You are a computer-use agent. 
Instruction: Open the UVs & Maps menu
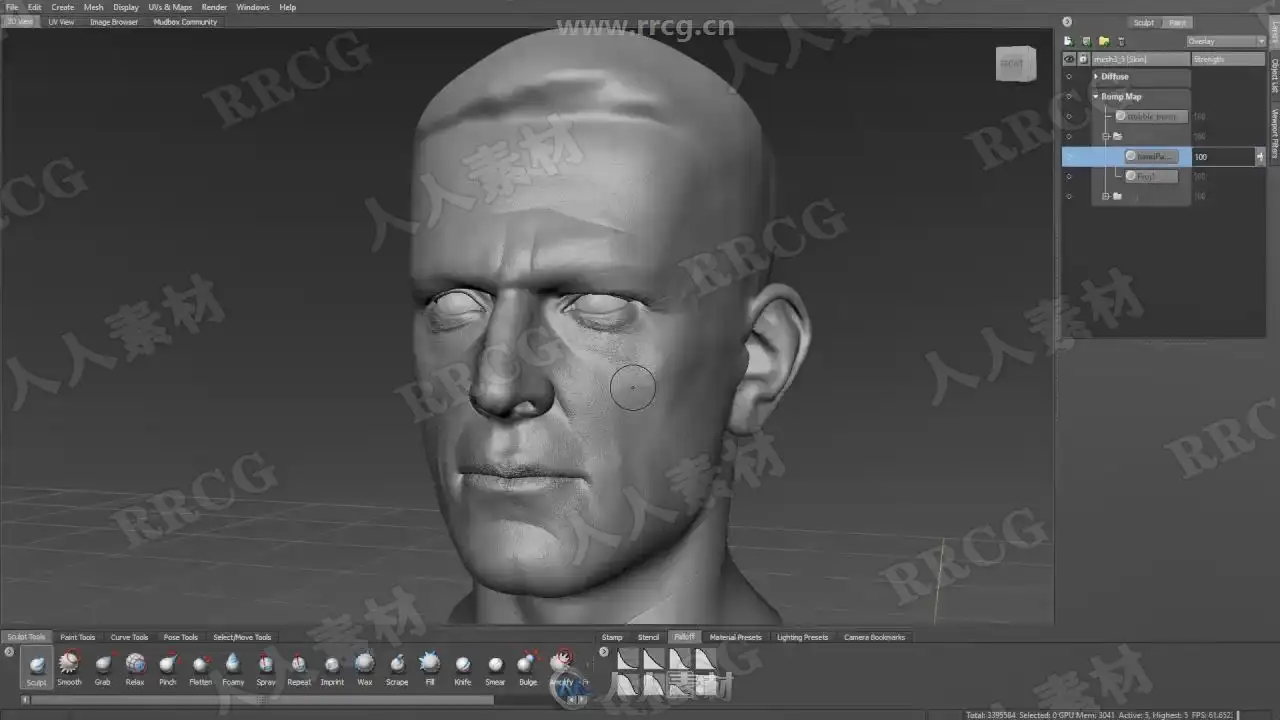[x=170, y=7]
